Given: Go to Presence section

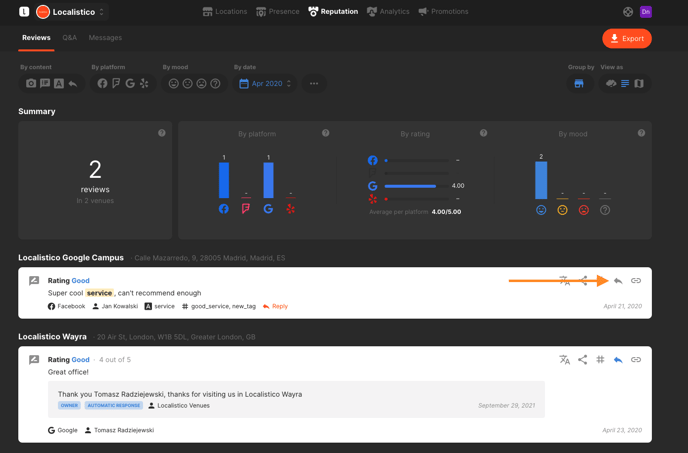Looking at the screenshot, I should tap(278, 11).
